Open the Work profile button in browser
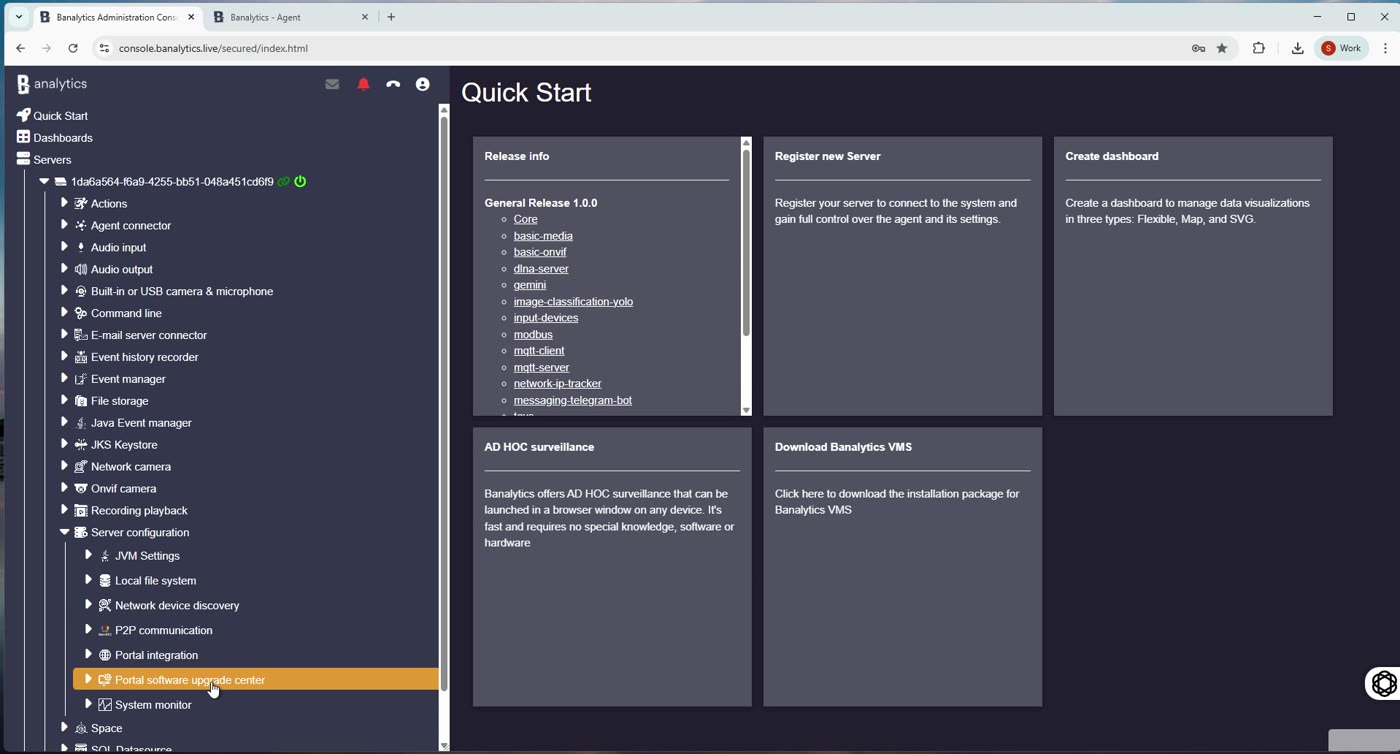This screenshot has width=1400, height=754. pyautogui.click(x=1342, y=48)
